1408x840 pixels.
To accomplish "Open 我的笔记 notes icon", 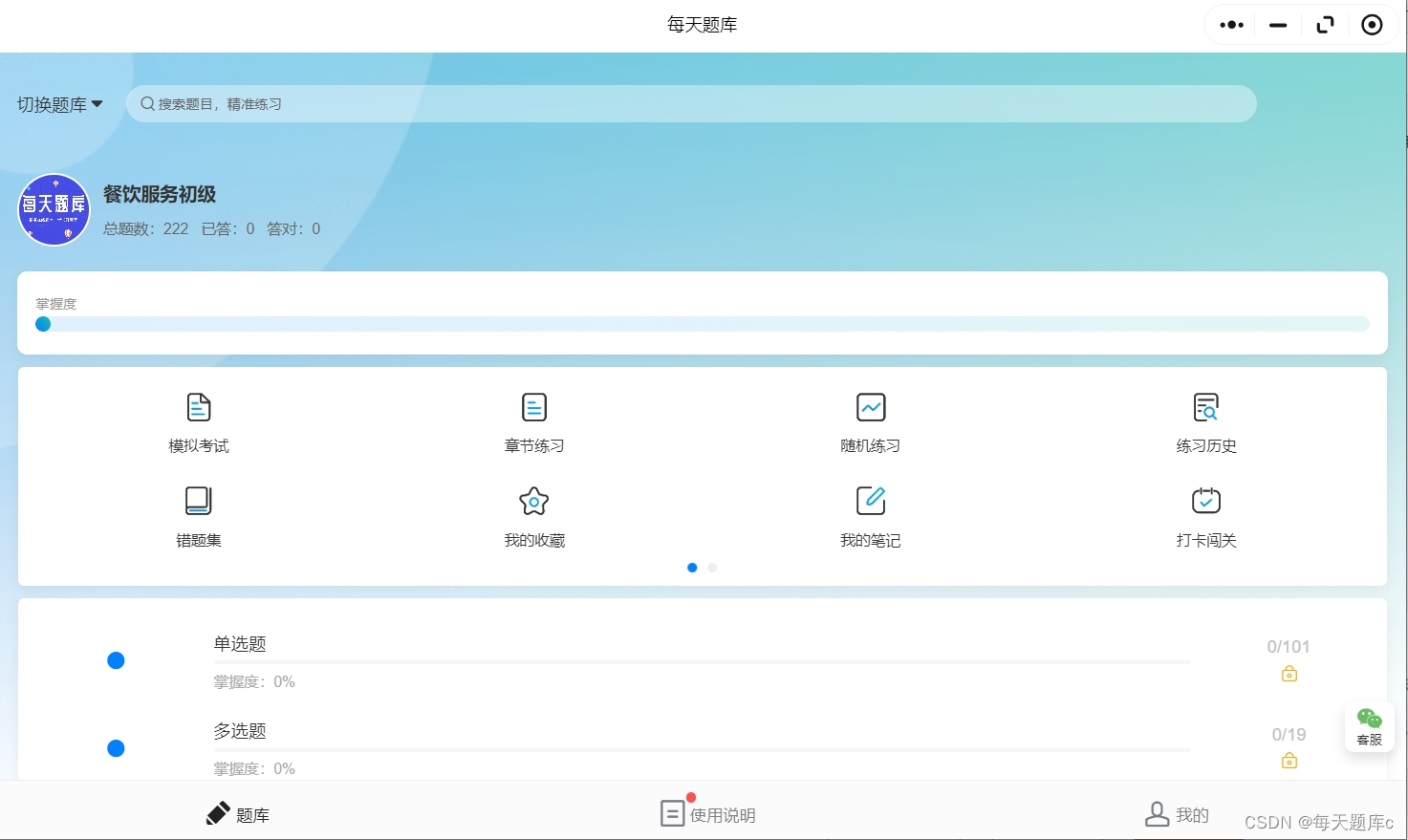I will point(871,501).
